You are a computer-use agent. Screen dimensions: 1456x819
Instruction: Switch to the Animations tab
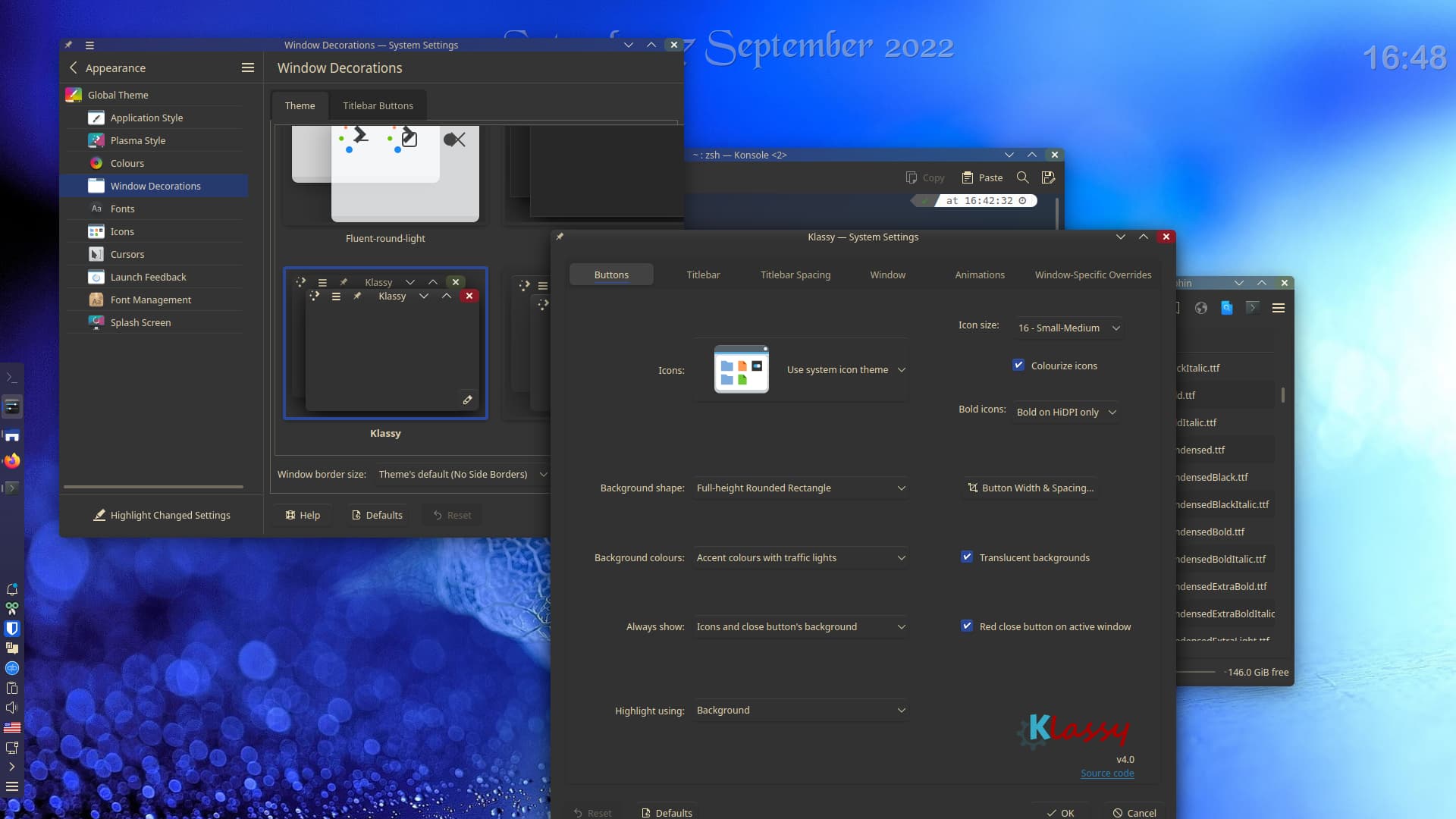[980, 275]
